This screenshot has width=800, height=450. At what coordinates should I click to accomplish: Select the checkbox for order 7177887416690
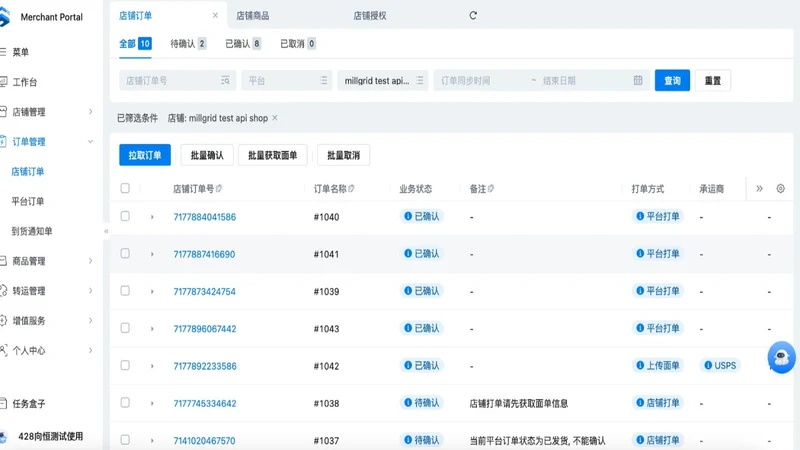[x=125, y=254]
